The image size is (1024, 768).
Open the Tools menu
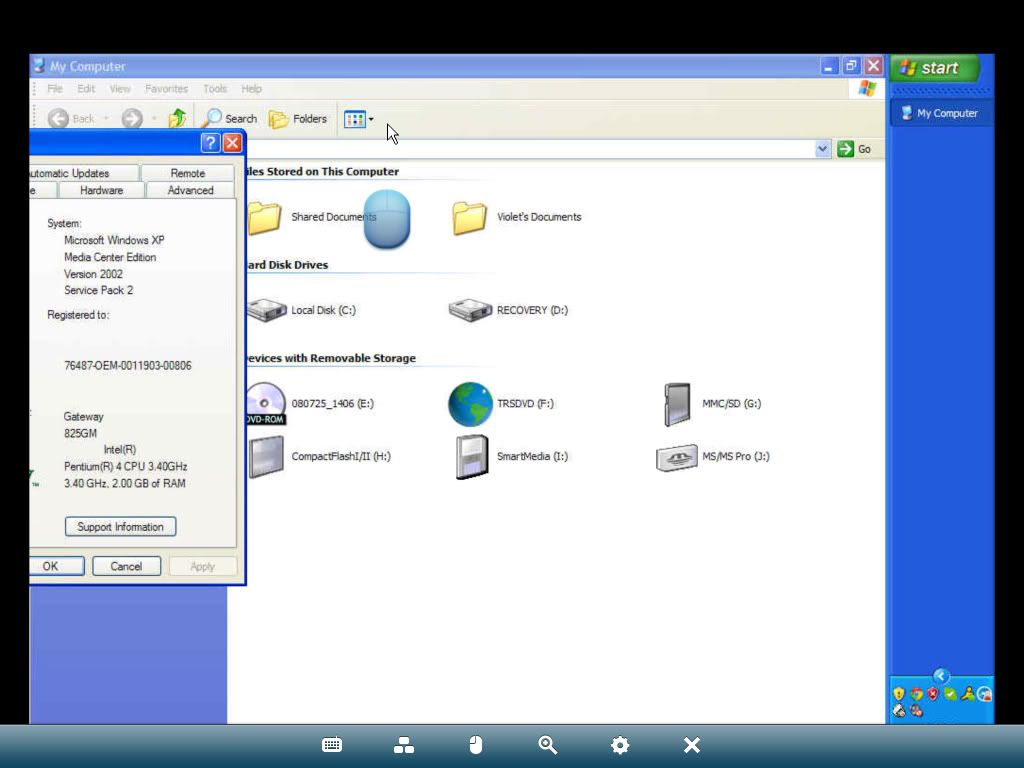(215, 89)
